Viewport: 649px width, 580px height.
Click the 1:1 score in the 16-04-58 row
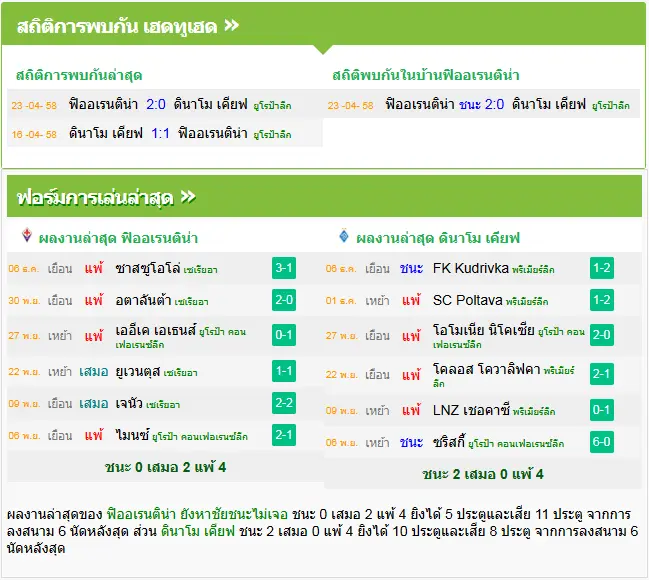[x=160, y=133]
